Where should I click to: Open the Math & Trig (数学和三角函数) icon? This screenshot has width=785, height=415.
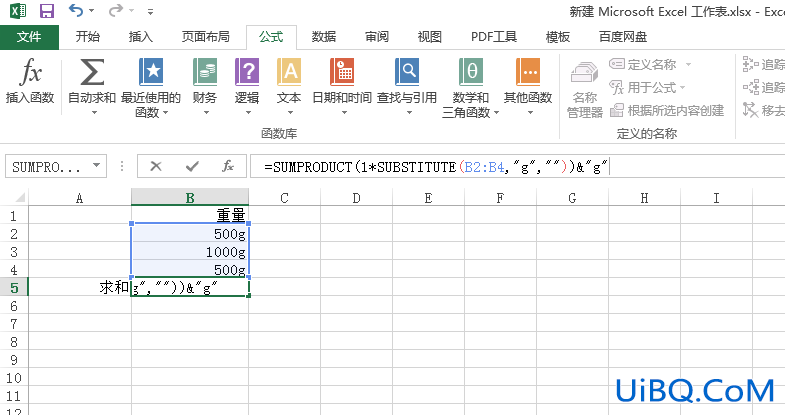[x=471, y=72]
